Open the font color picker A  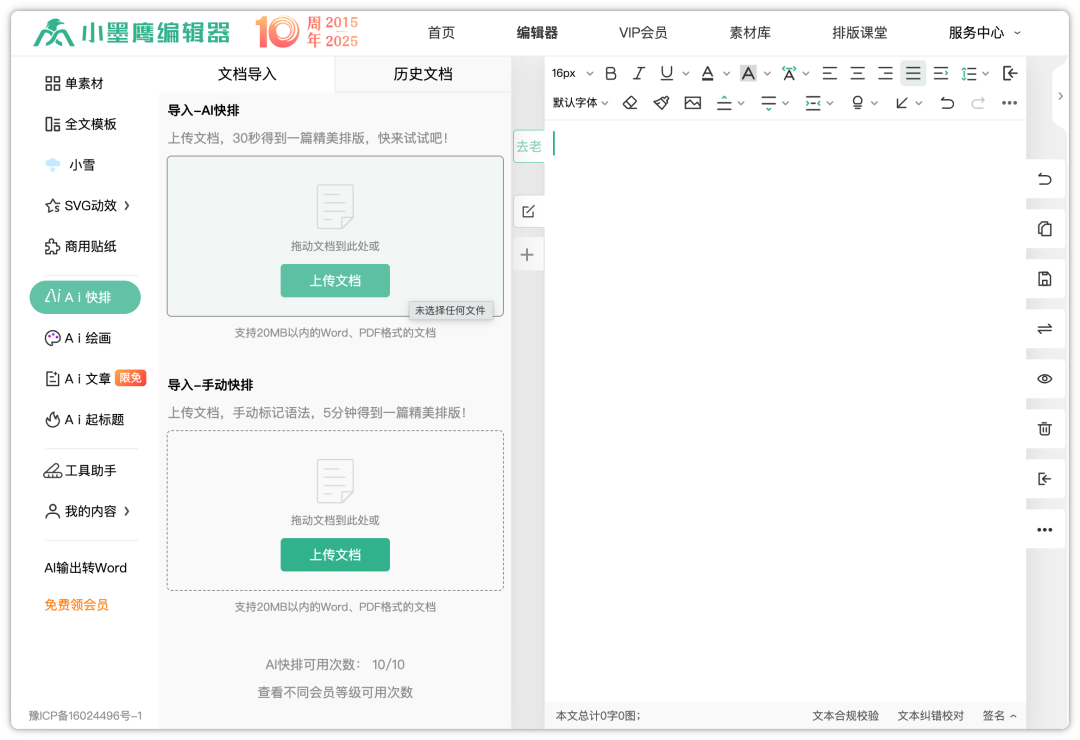tap(708, 73)
